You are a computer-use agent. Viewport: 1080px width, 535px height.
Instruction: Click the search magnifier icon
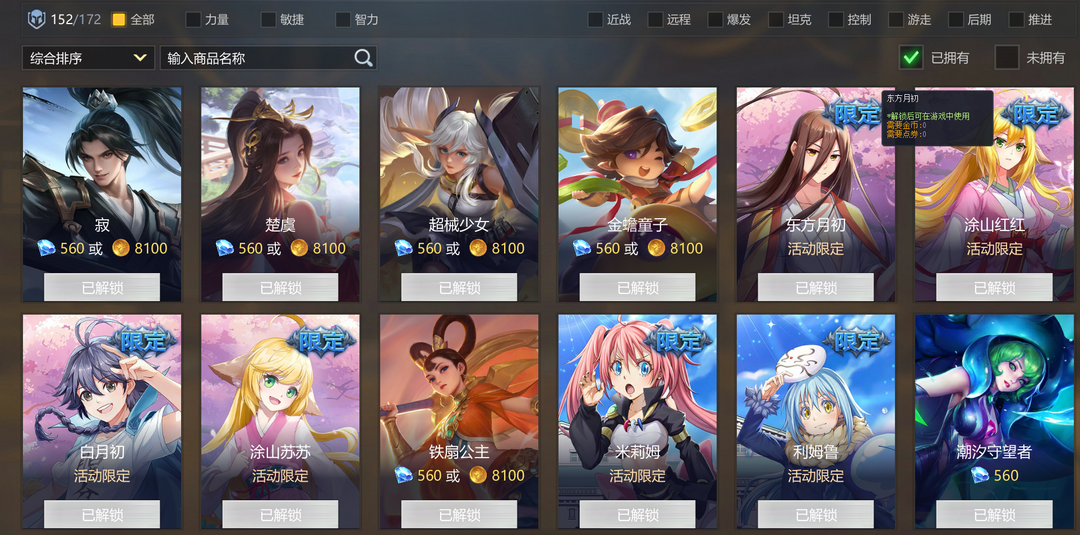click(363, 58)
